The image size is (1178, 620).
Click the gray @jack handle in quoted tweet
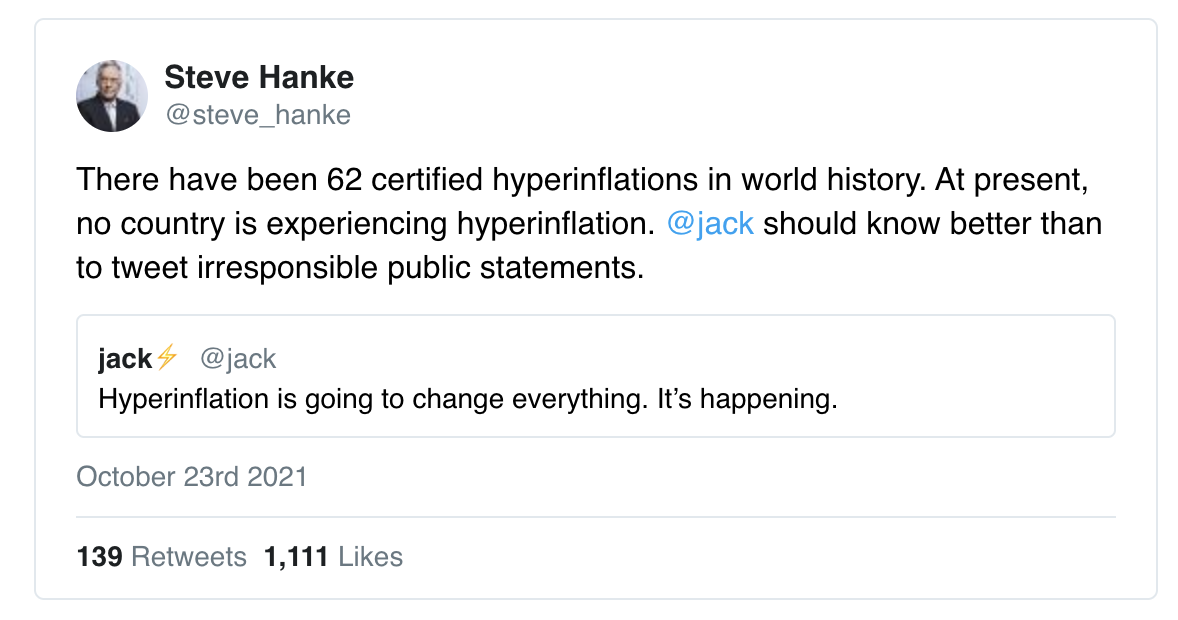click(238, 359)
